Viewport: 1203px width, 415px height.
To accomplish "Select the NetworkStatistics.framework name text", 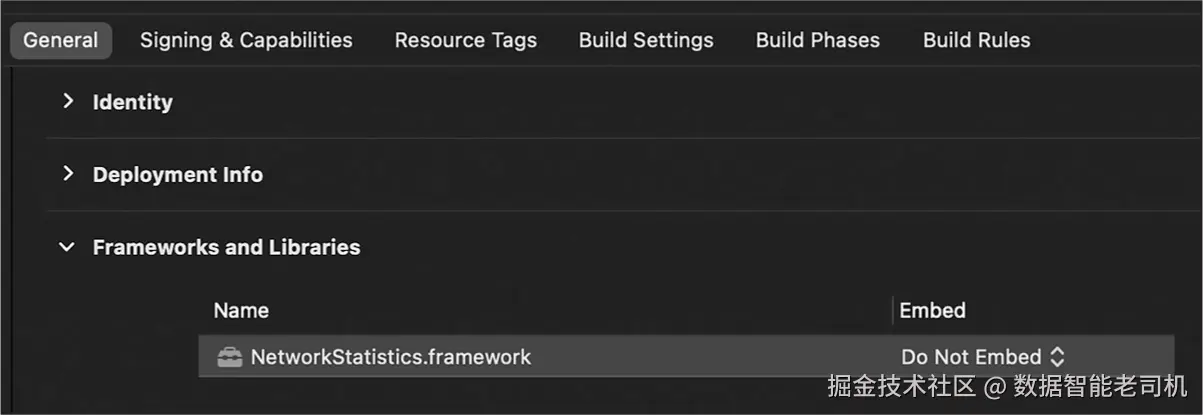I will (390, 357).
